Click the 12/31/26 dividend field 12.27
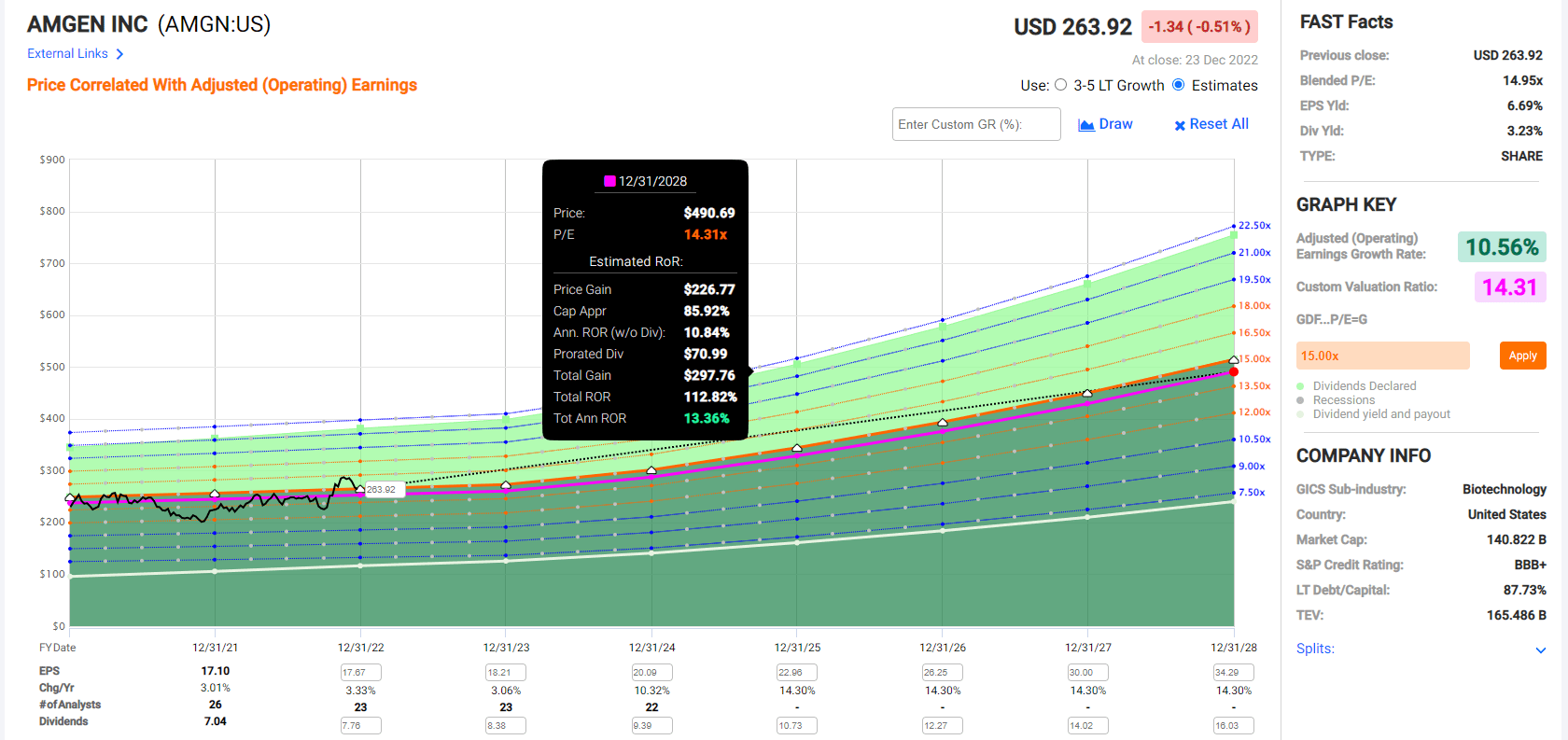 [x=943, y=725]
